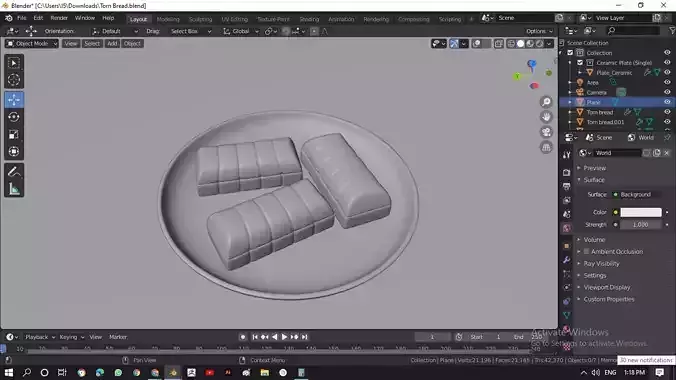
Task: Open the Render menu
Action: (x=59, y=18)
